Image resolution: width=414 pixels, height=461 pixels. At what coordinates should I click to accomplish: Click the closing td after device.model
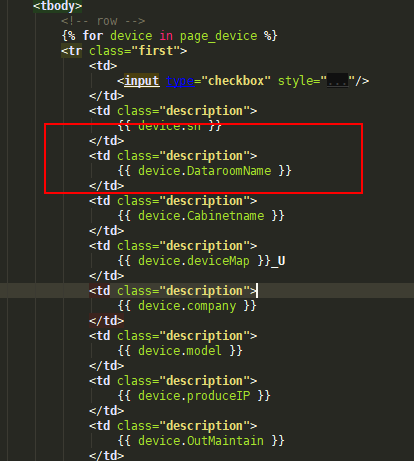pos(107,366)
